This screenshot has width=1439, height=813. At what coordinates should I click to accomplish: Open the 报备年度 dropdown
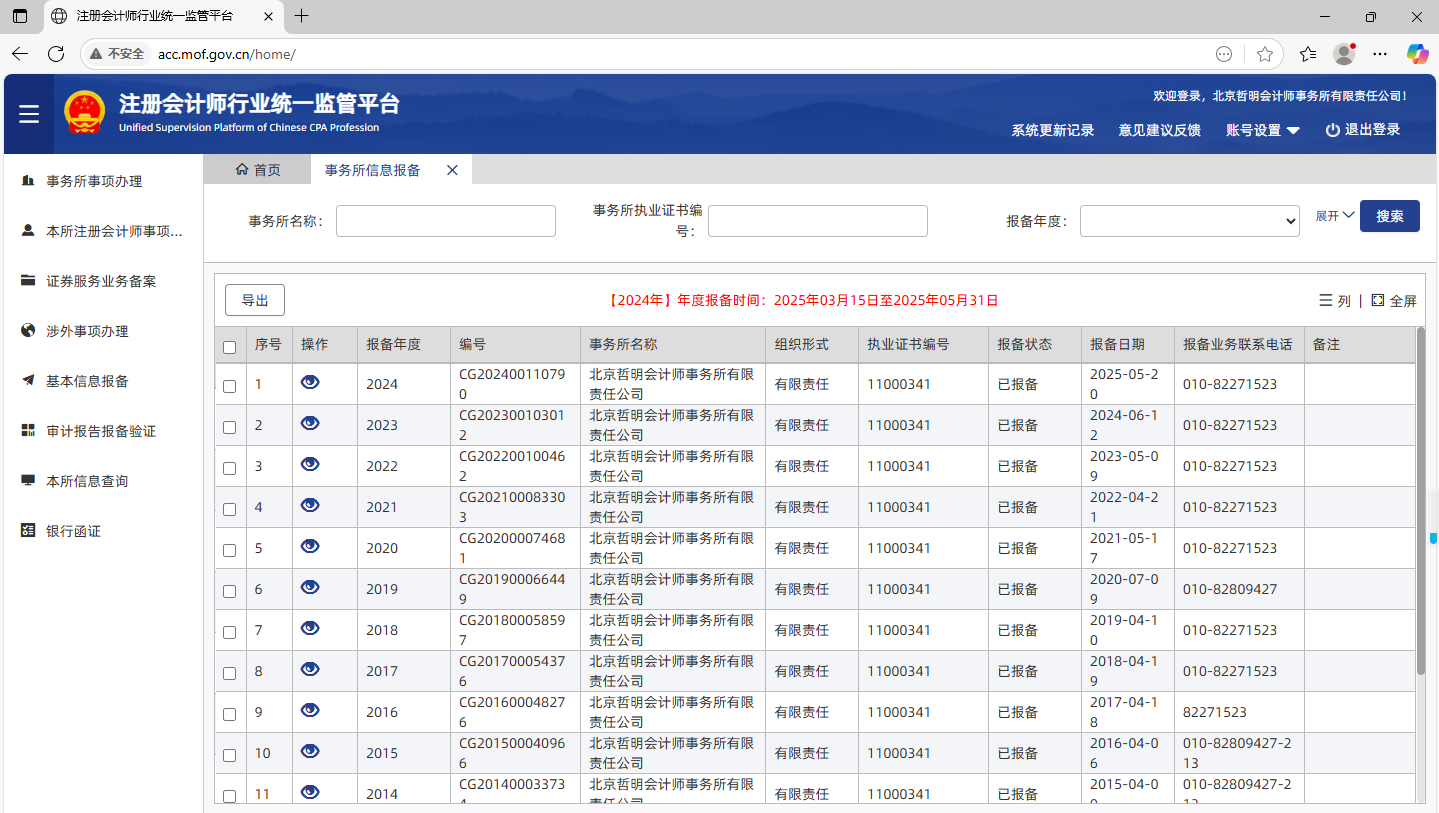pos(1189,221)
